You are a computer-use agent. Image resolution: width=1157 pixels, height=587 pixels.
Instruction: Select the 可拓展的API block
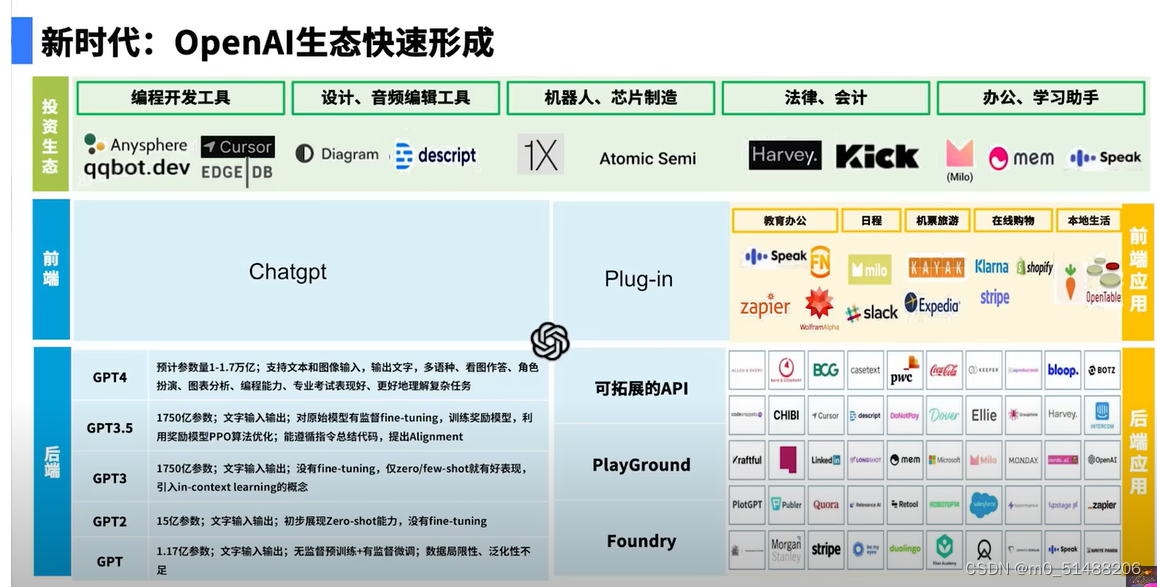pos(641,388)
